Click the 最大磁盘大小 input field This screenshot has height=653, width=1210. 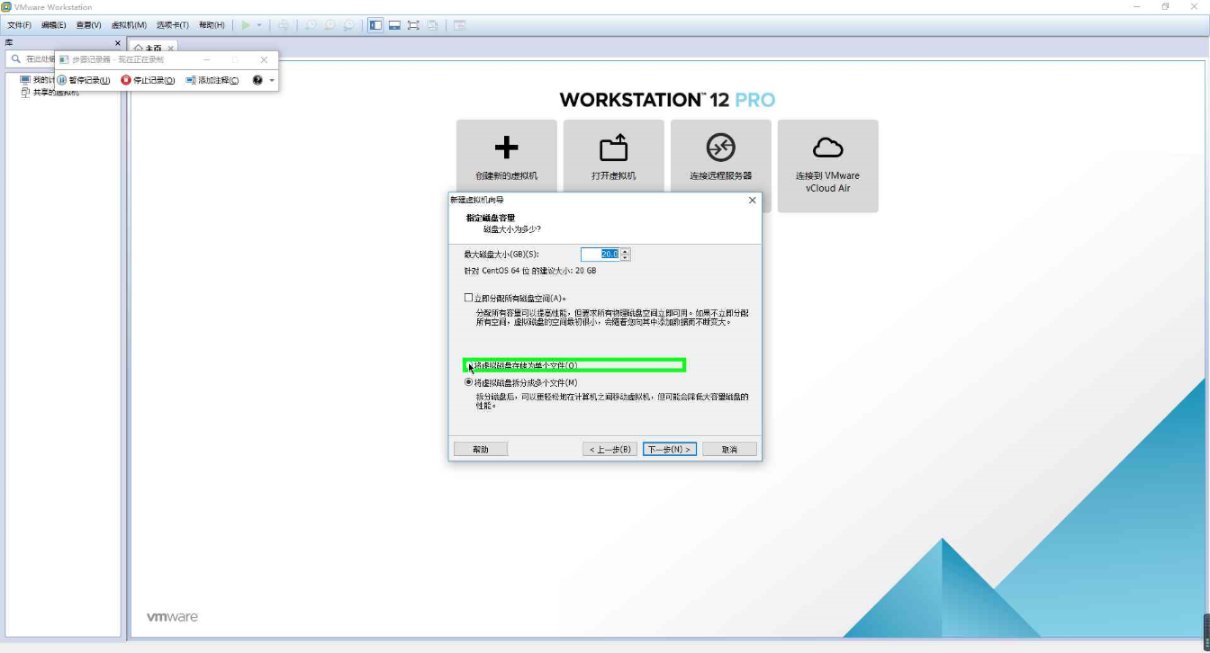pyautogui.click(x=600, y=254)
